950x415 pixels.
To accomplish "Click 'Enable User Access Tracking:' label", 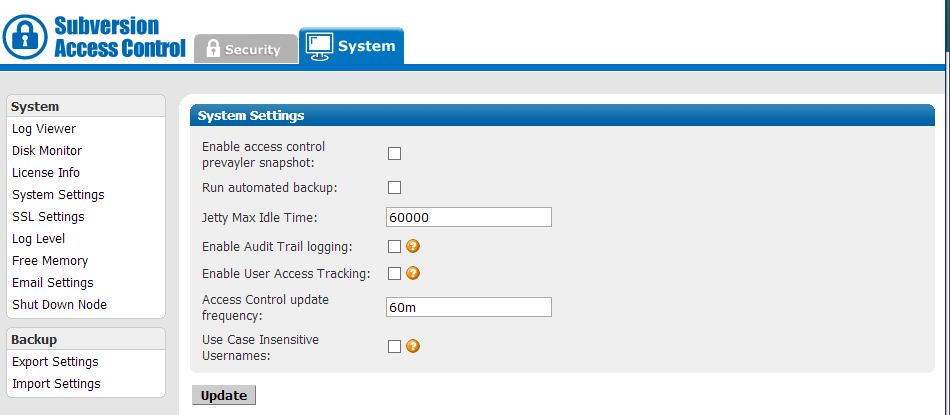I will coord(286,274).
